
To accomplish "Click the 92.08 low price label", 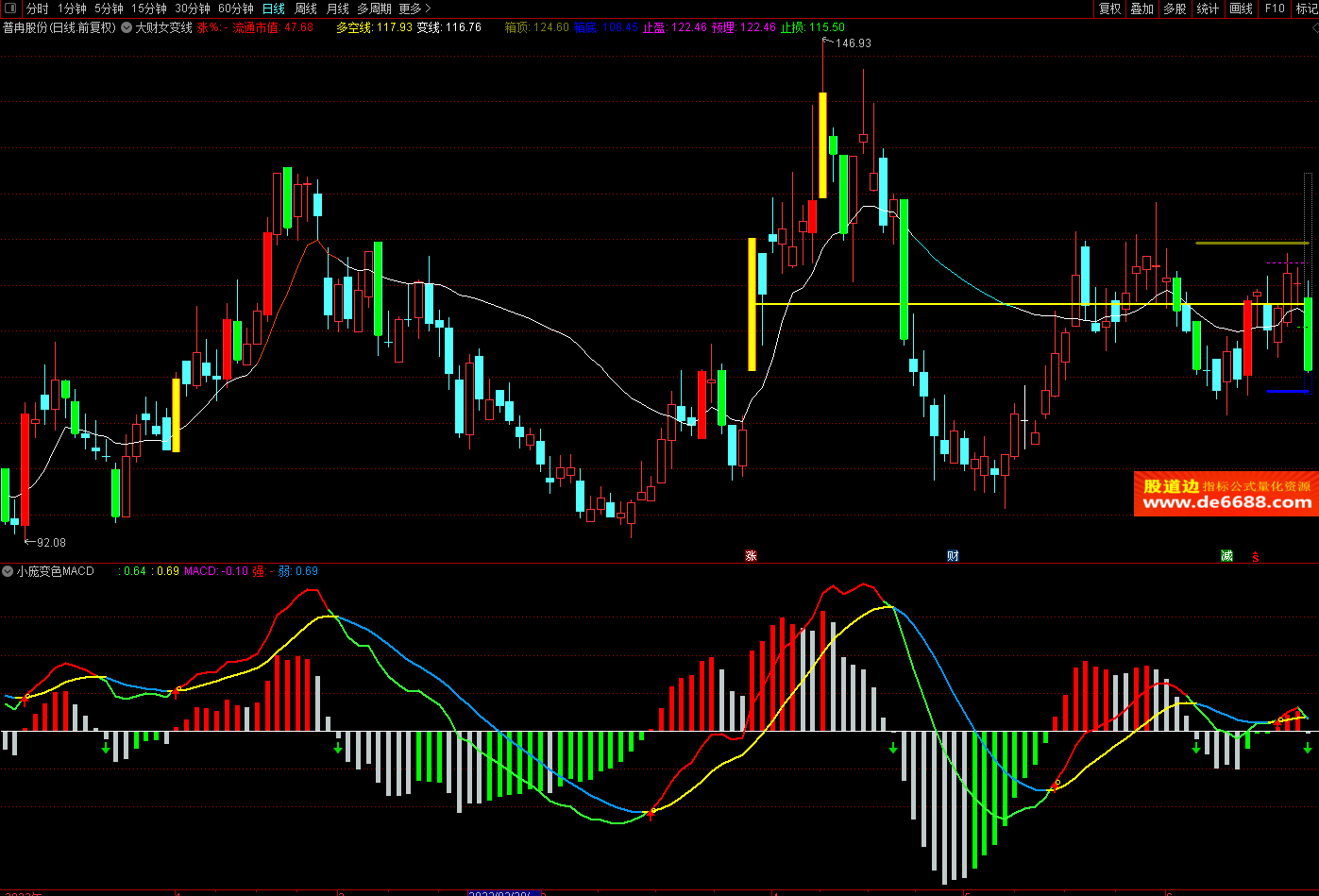I will 51,542.
